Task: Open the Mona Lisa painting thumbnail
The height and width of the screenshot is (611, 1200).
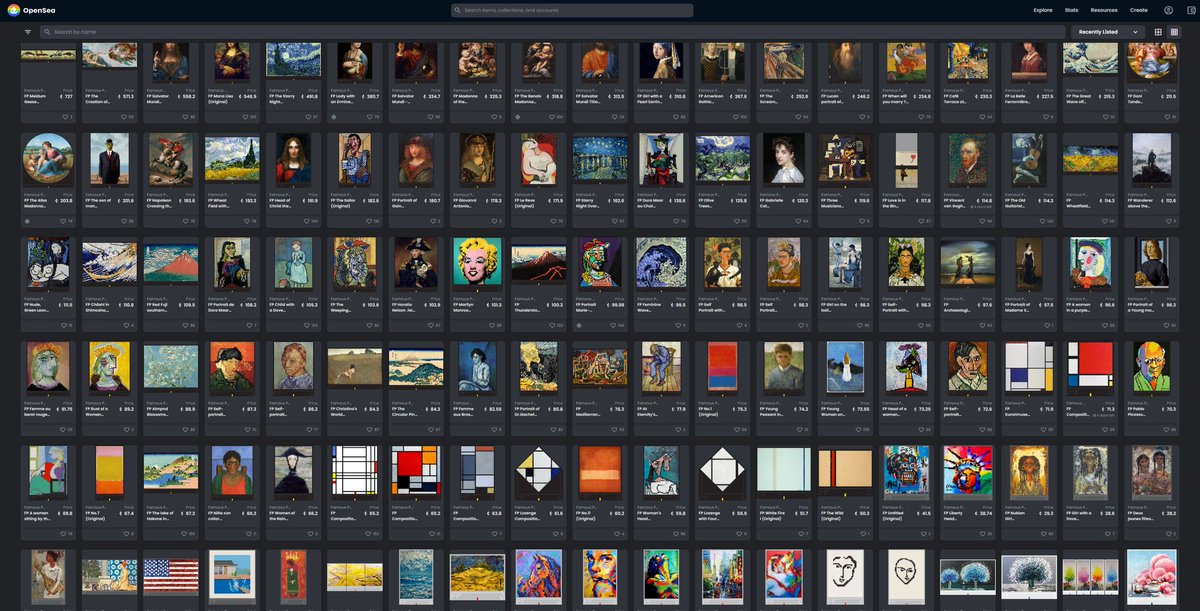Action: coord(232,61)
